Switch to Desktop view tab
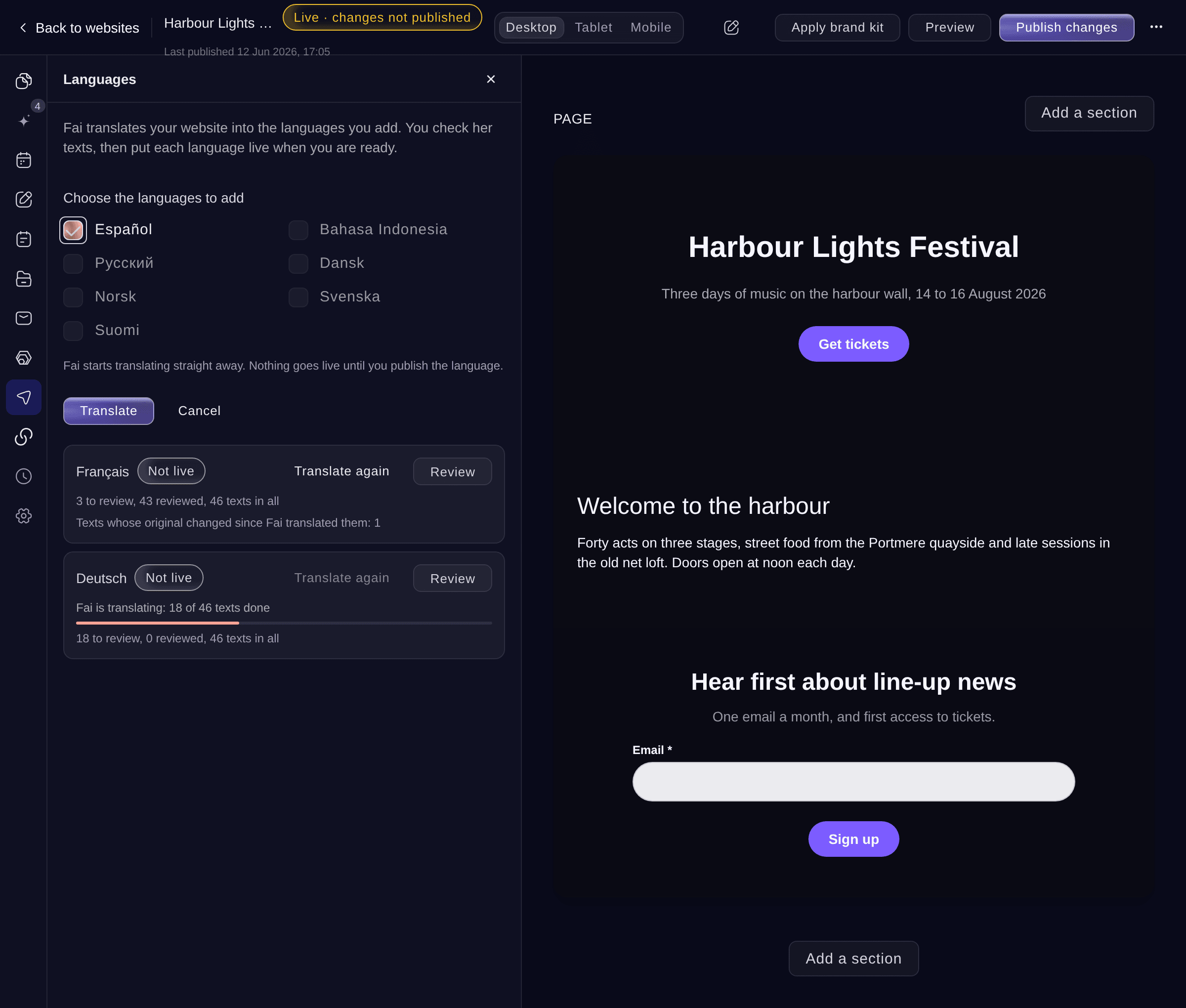This screenshot has height=1008, width=1186. (x=531, y=28)
